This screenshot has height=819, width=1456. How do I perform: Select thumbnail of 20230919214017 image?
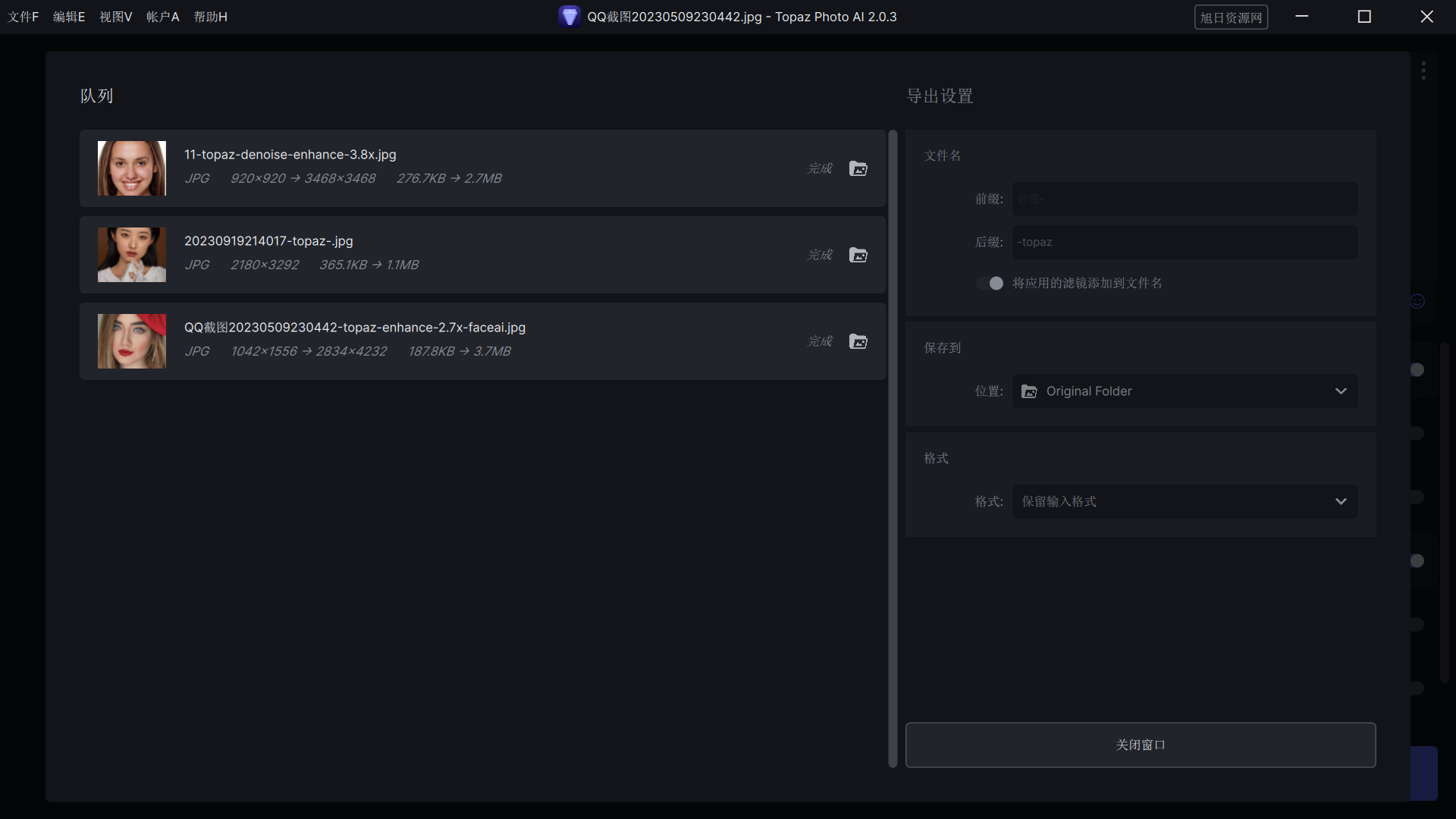click(132, 255)
